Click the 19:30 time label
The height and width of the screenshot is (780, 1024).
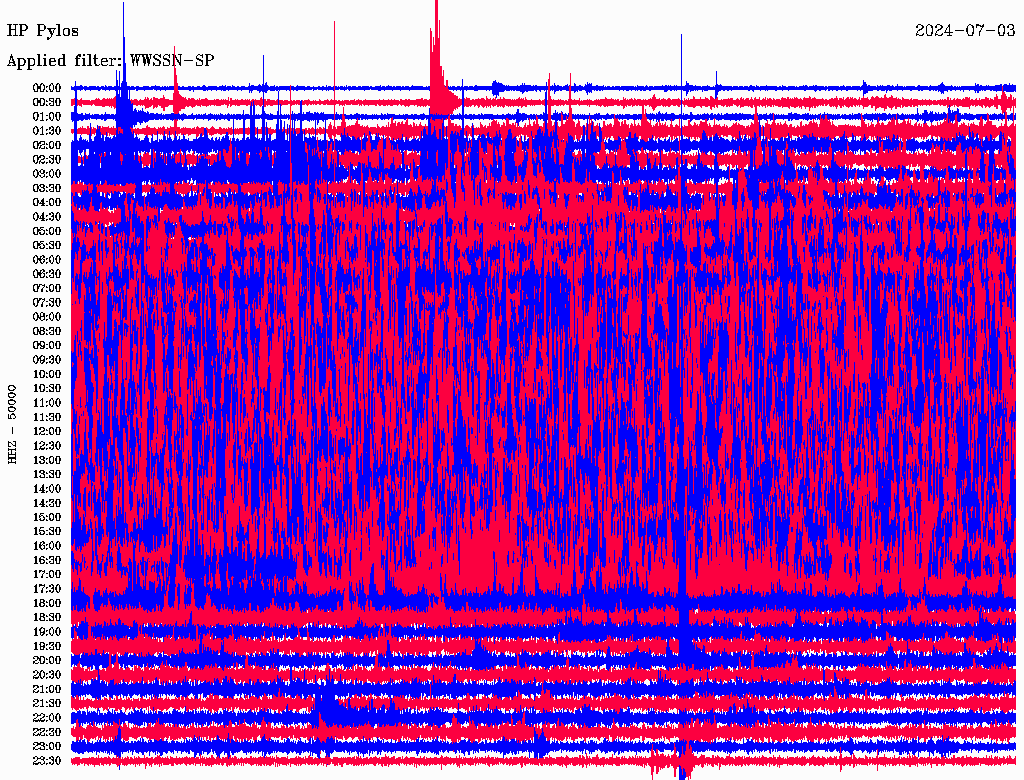point(46,646)
